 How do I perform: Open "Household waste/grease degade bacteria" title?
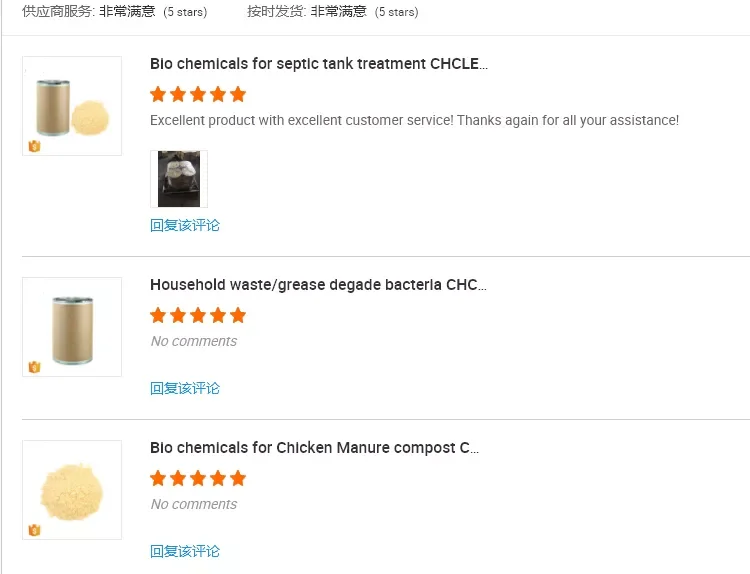pos(318,285)
